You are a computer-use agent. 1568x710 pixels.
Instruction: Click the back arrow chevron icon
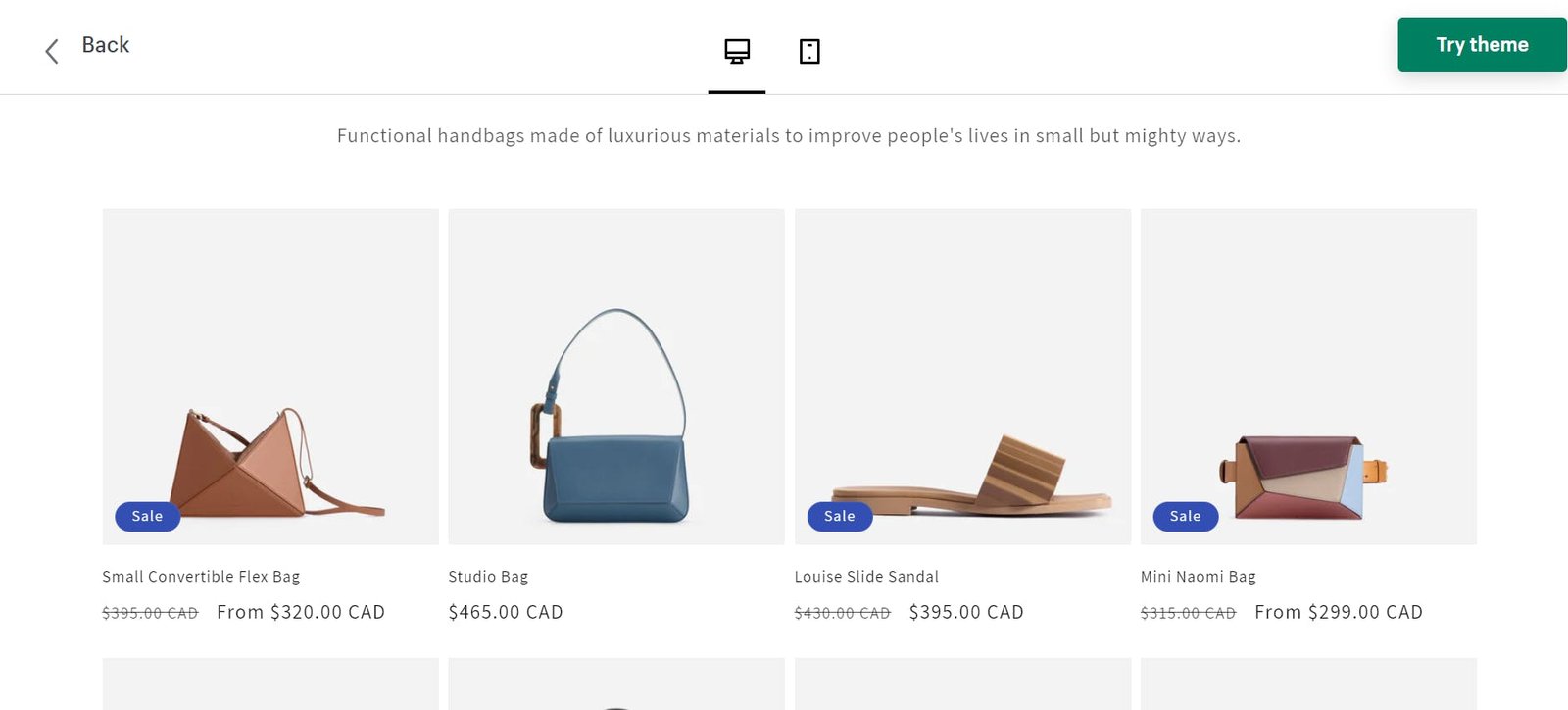[51, 51]
